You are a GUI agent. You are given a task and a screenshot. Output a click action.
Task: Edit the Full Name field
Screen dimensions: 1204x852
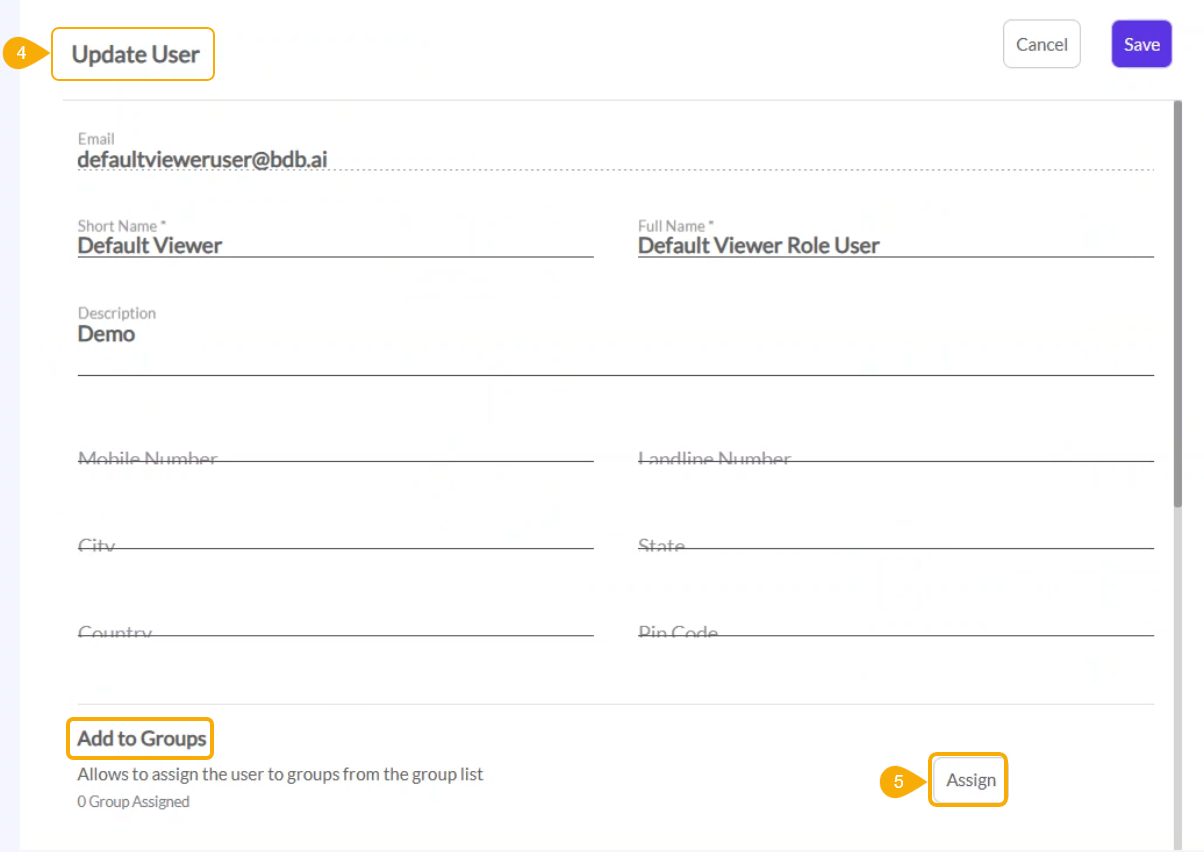point(895,245)
